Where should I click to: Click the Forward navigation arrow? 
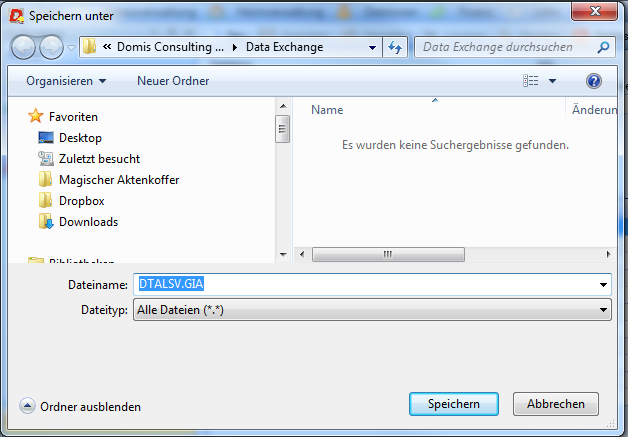[x=51, y=47]
